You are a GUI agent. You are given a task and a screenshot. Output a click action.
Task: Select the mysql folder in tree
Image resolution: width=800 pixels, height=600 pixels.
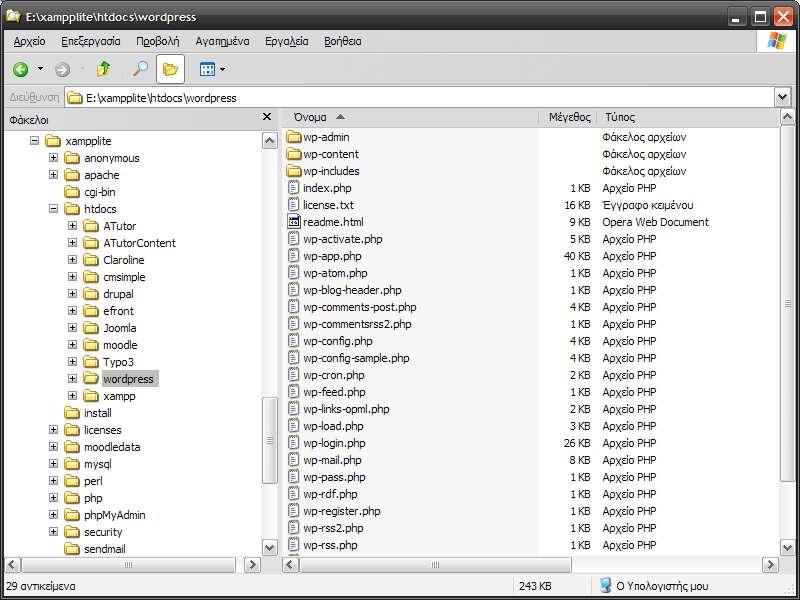pyautogui.click(x=98, y=464)
